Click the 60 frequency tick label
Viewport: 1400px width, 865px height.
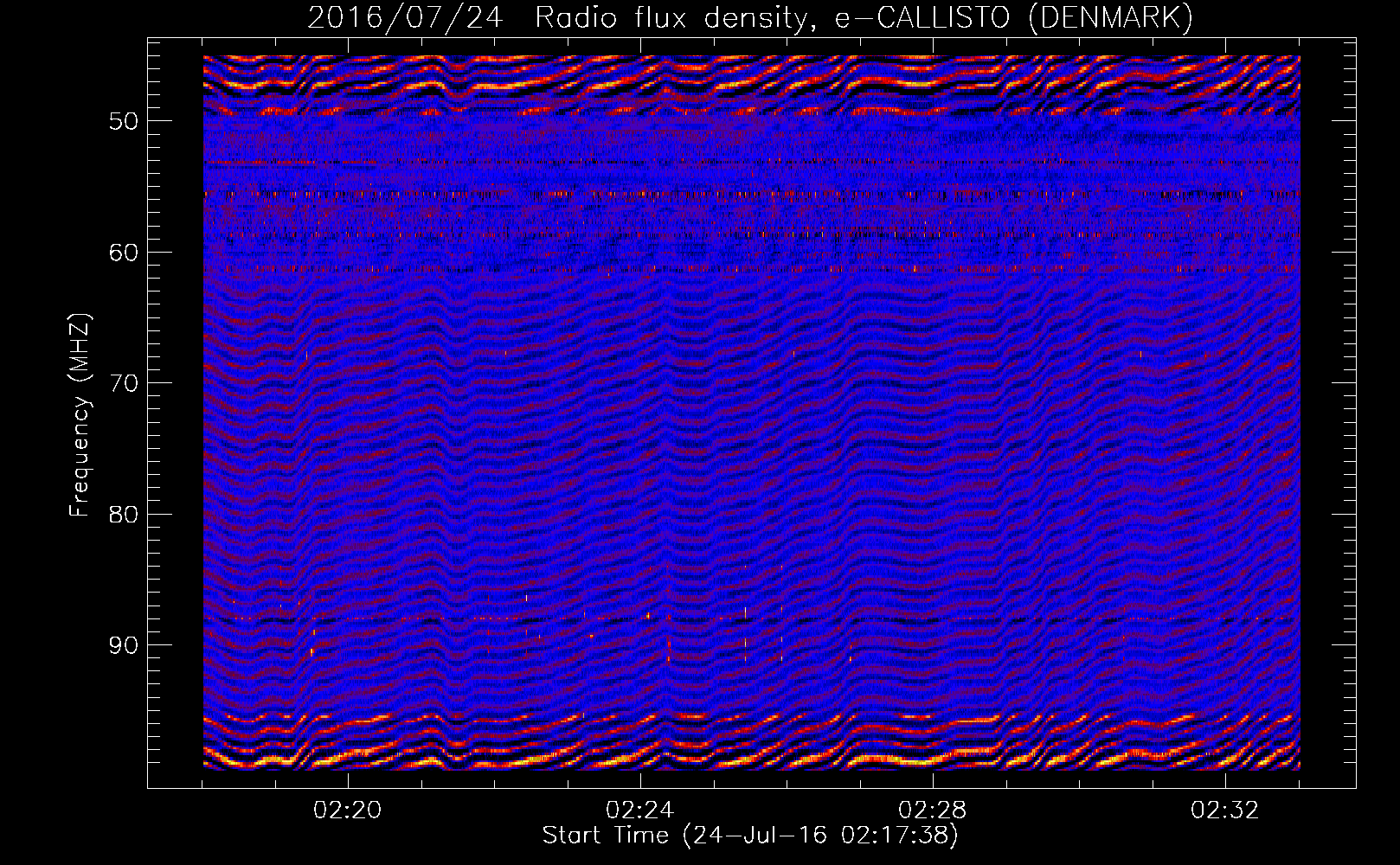click(124, 252)
